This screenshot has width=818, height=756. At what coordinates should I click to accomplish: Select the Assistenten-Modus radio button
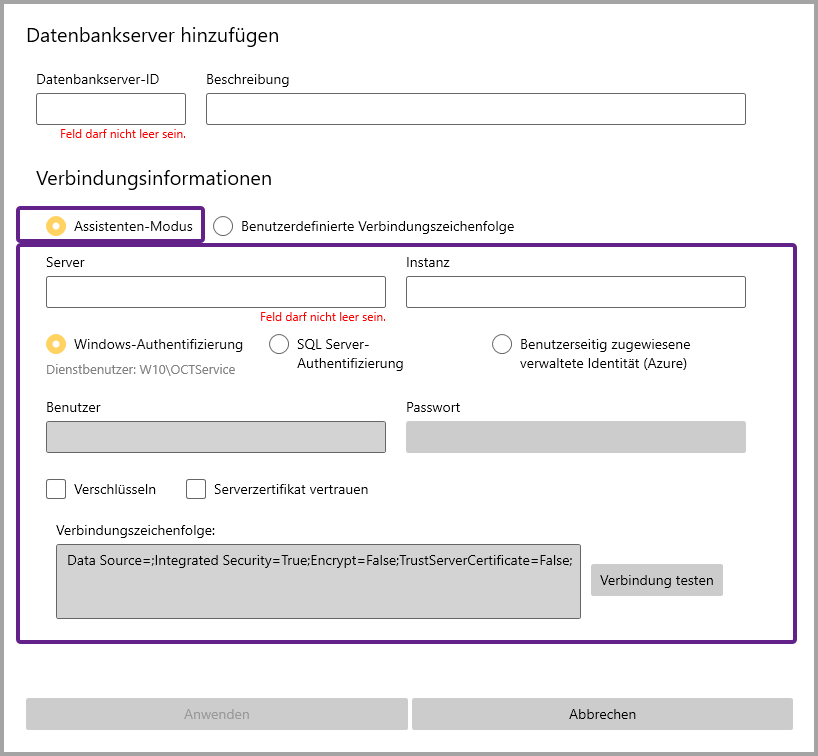[57, 226]
